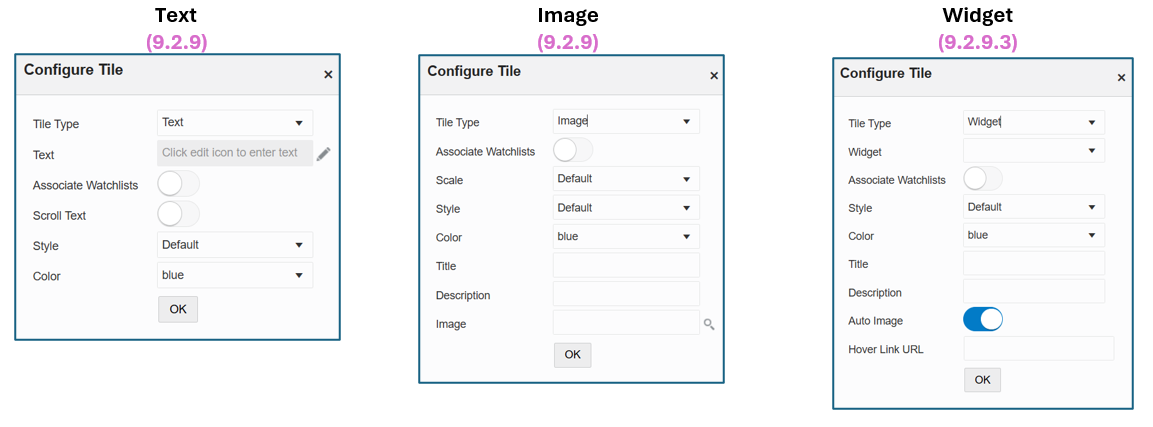The width and height of the screenshot is (1153, 427).
Task: Disable the Auto Image switch
Action: 983,320
